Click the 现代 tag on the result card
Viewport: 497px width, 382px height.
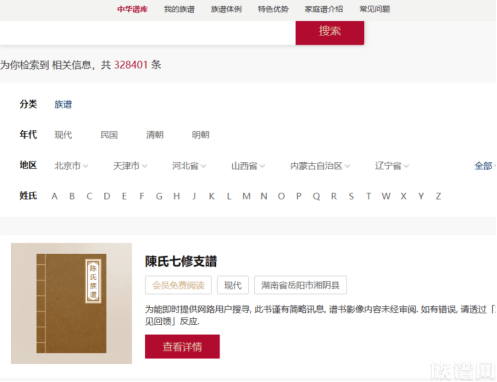(x=233, y=285)
